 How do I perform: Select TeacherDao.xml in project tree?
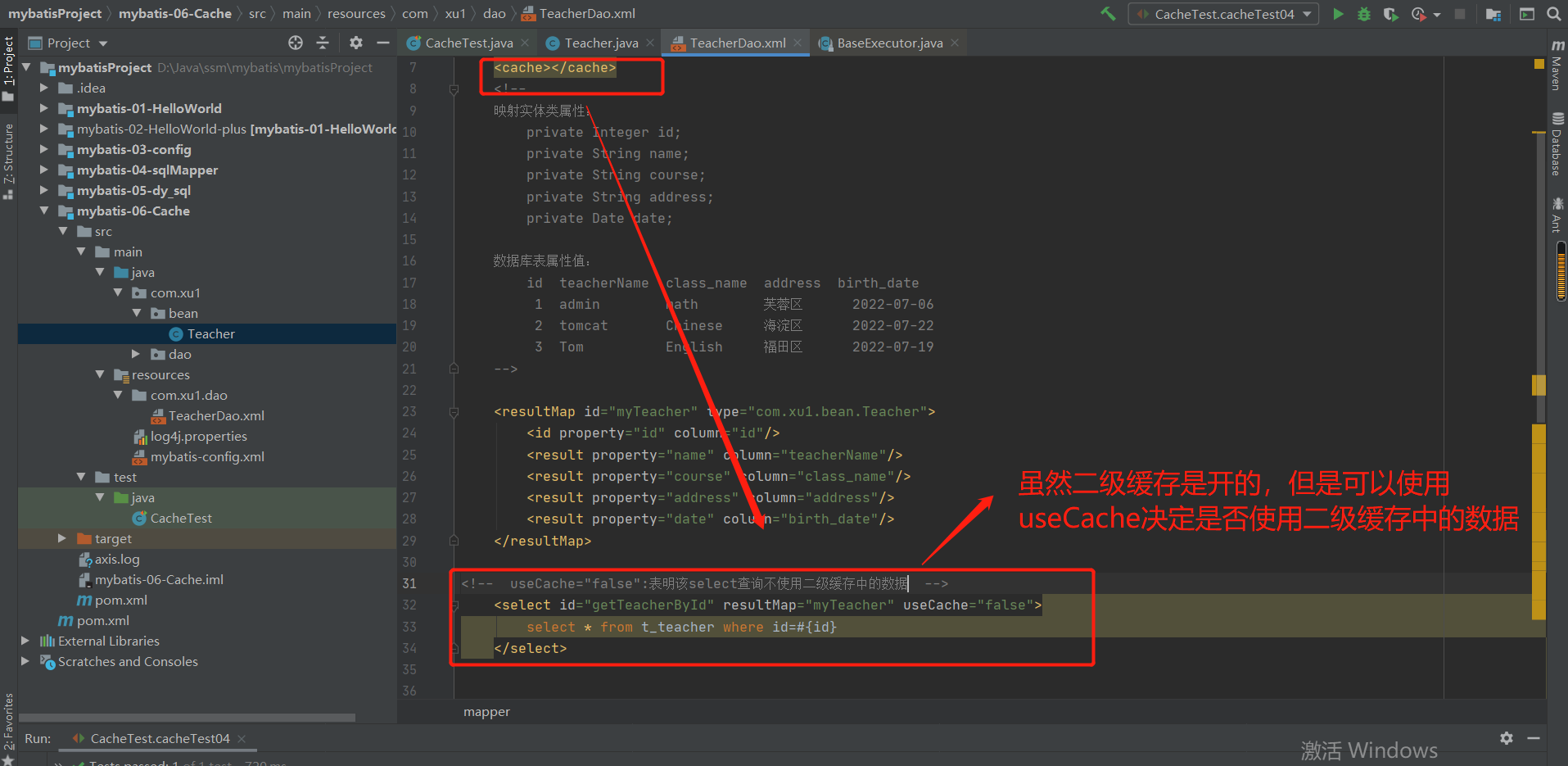(x=207, y=415)
